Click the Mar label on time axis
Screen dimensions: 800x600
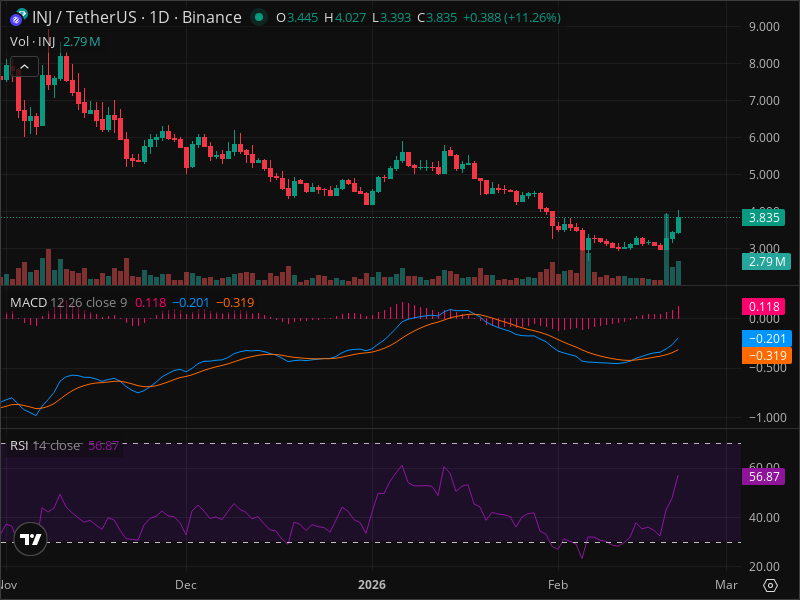pyautogui.click(x=726, y=585)
